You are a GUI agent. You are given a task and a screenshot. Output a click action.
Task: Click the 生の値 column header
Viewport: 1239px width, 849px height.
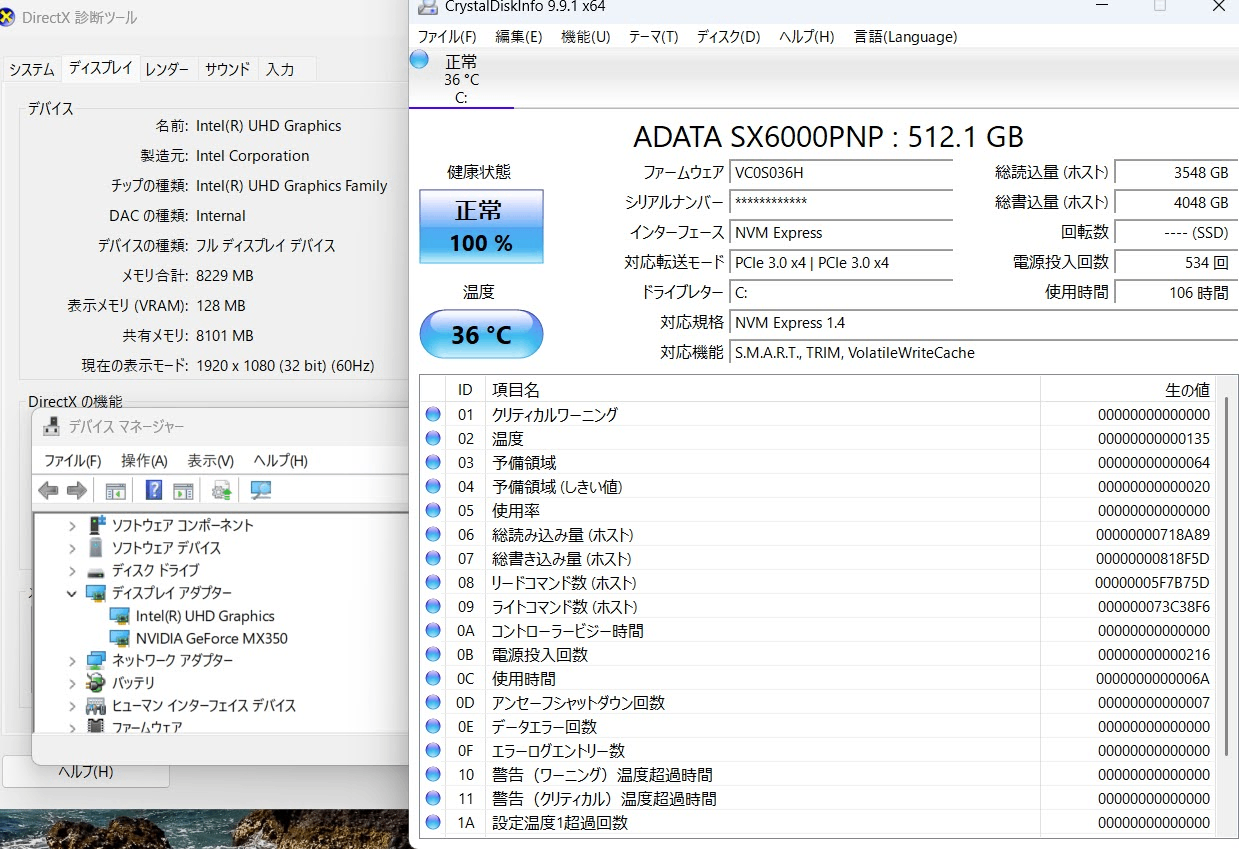1126,390
